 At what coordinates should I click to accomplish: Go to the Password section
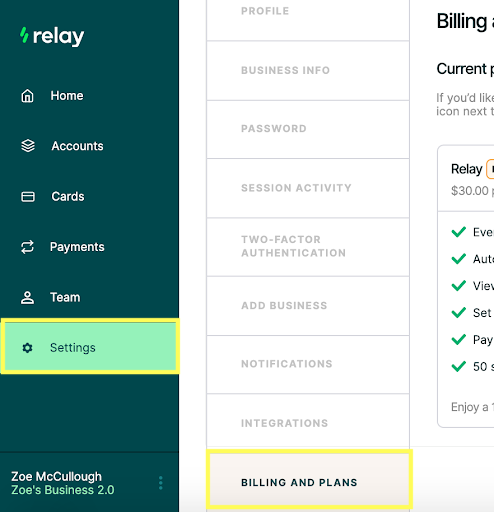tap(308, 129)
